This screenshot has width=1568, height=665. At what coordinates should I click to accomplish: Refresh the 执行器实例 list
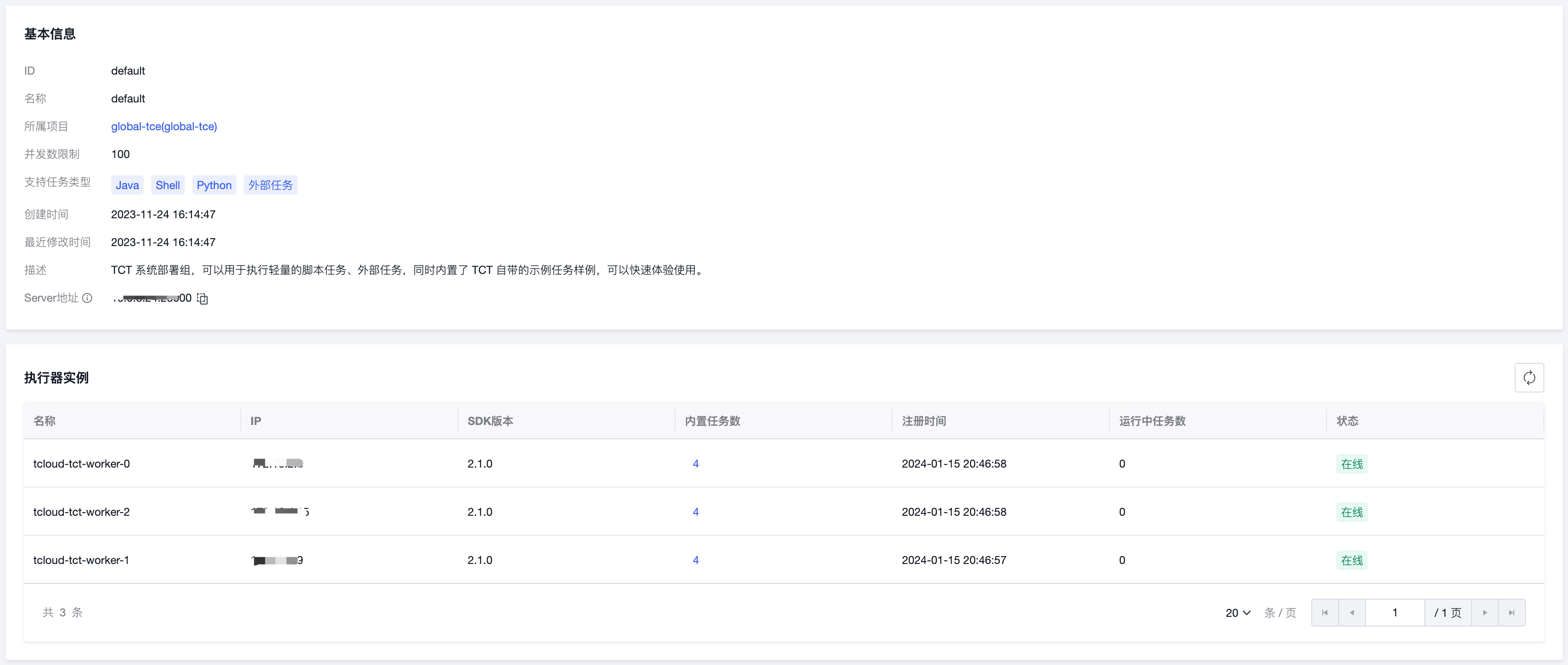(x=1529, y=378)
